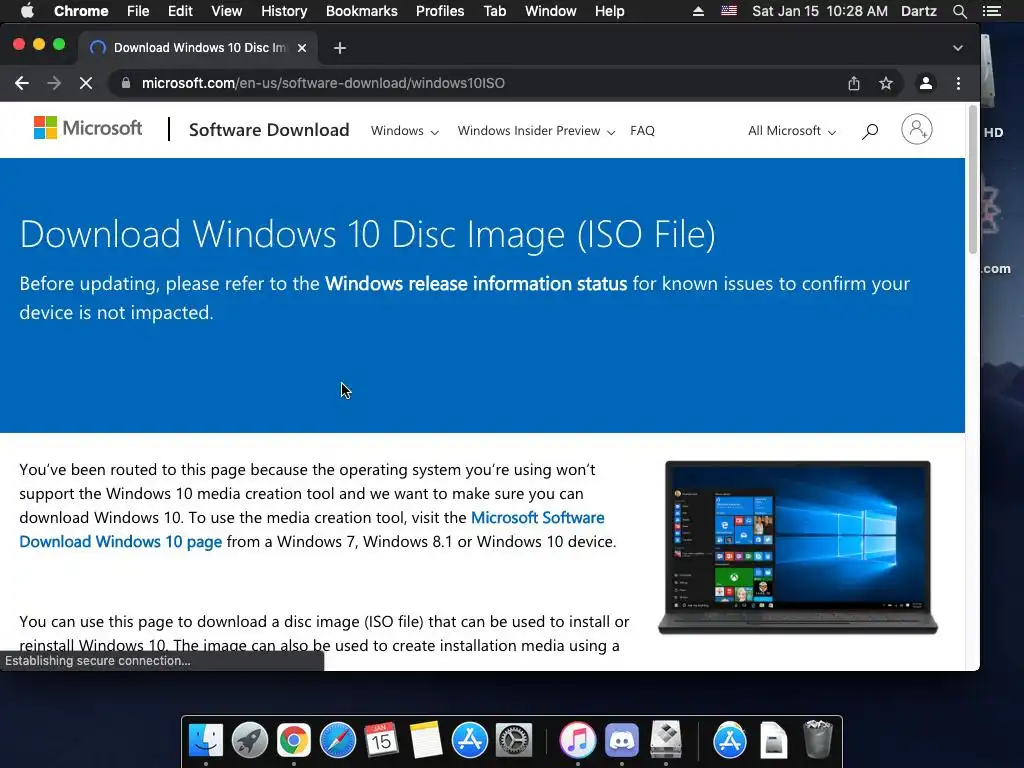Open Spotlight search from menu bar

click(x=959, y=11)
